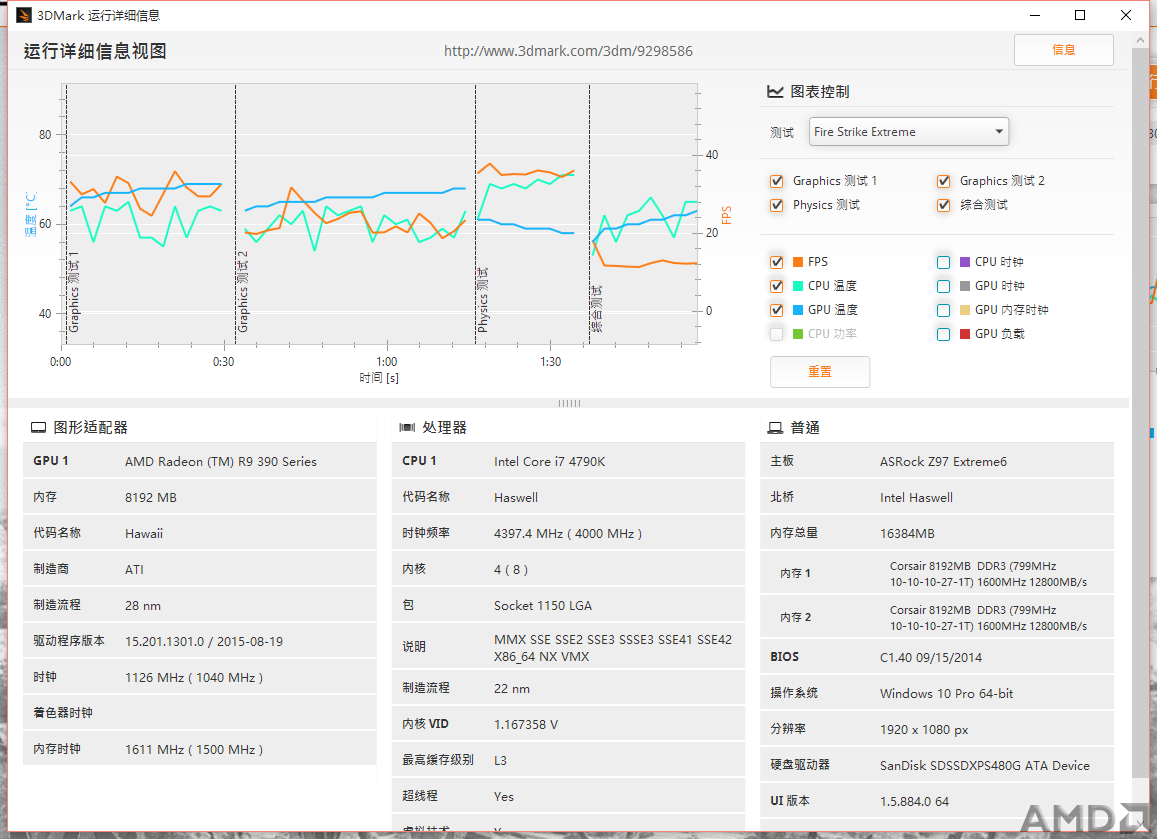Click the Graphics 测试 1 marker label in chart
Viewport: 1157px width, 839px height.
tap(74, 291)
